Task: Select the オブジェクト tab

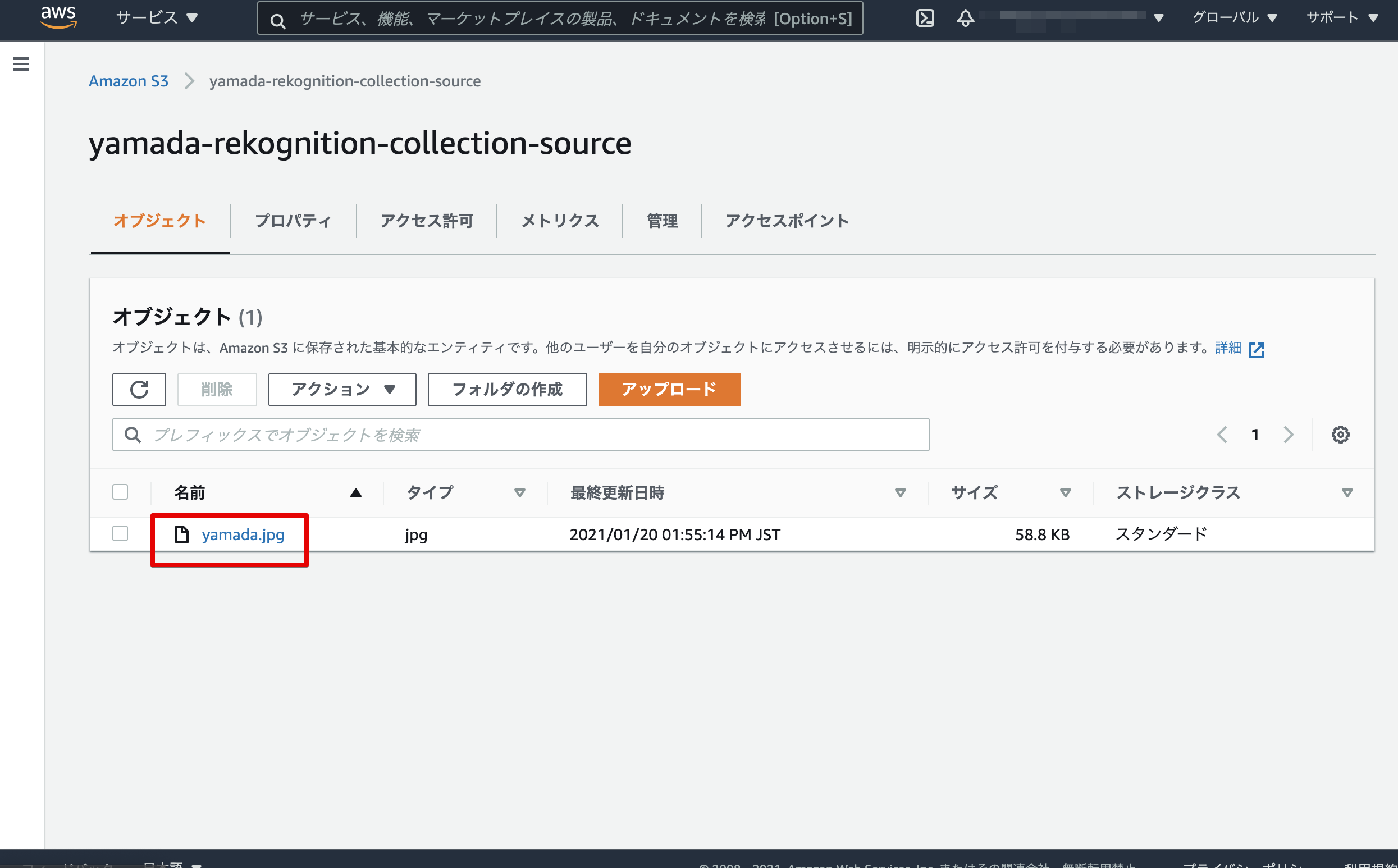Action: point(159,221)
